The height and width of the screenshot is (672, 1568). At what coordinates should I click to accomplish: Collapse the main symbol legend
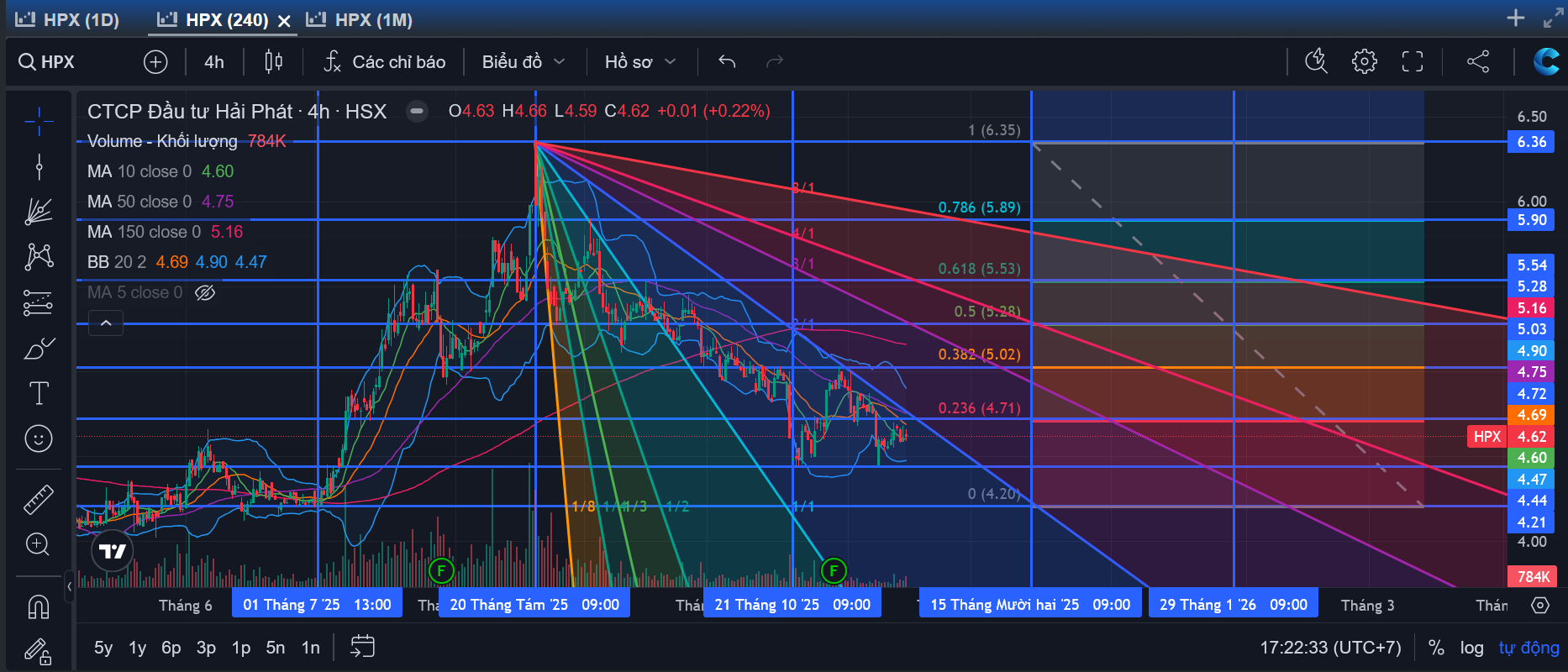[x=416, y=111]
